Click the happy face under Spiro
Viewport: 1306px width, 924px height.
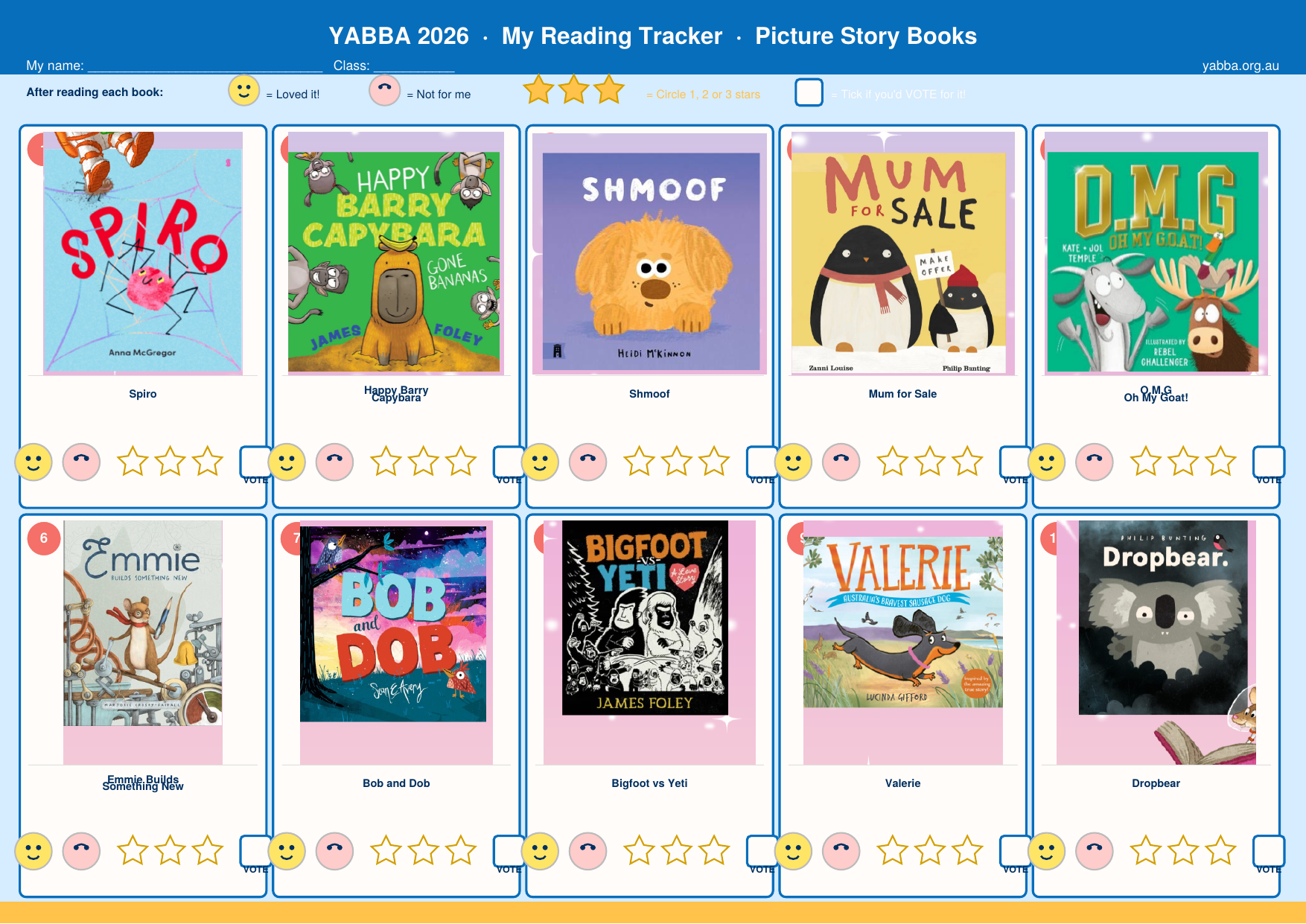click(34, 462)
